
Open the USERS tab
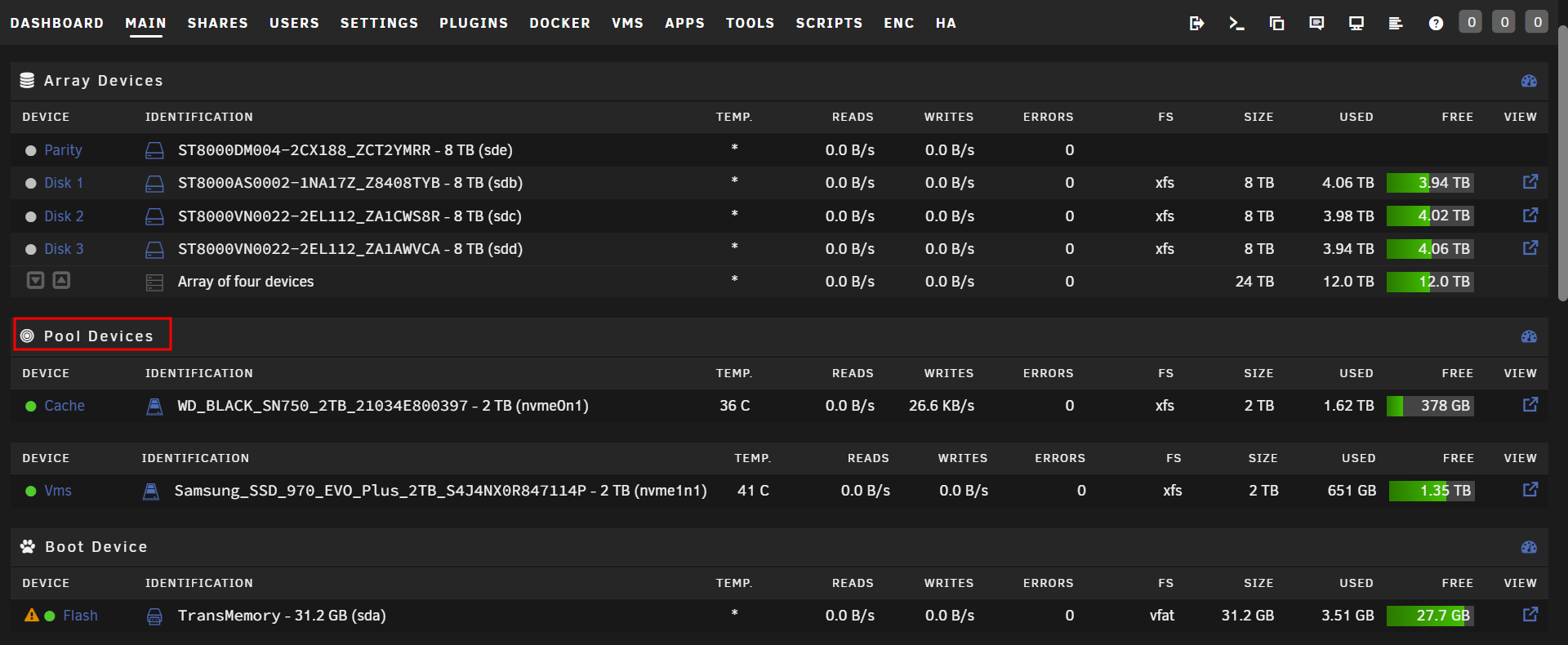pos(295,23)
